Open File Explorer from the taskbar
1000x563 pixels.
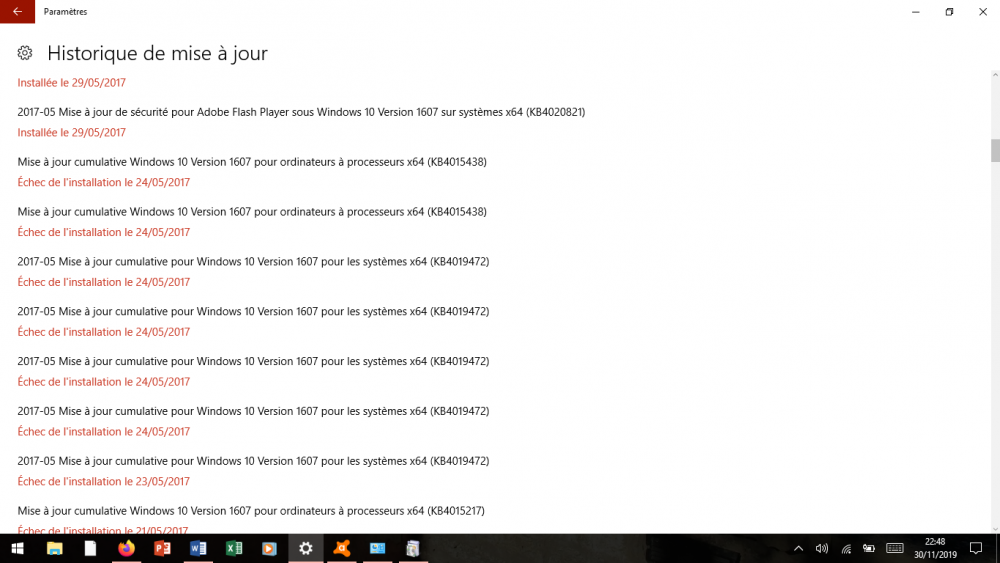54,548
